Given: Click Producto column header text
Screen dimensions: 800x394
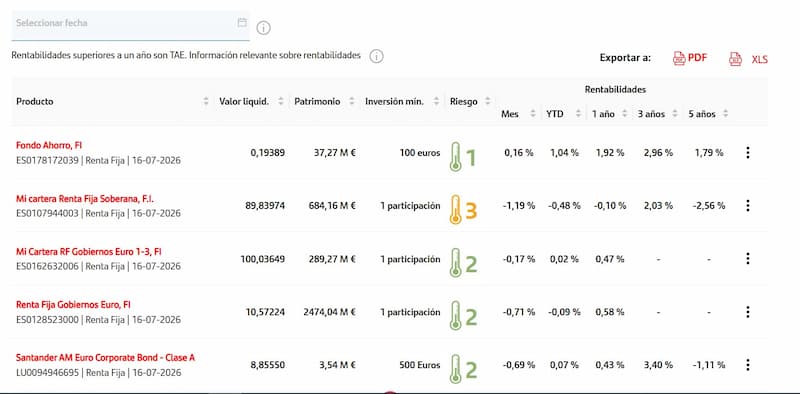Looking at the screenshot, I should pos(35,101).
